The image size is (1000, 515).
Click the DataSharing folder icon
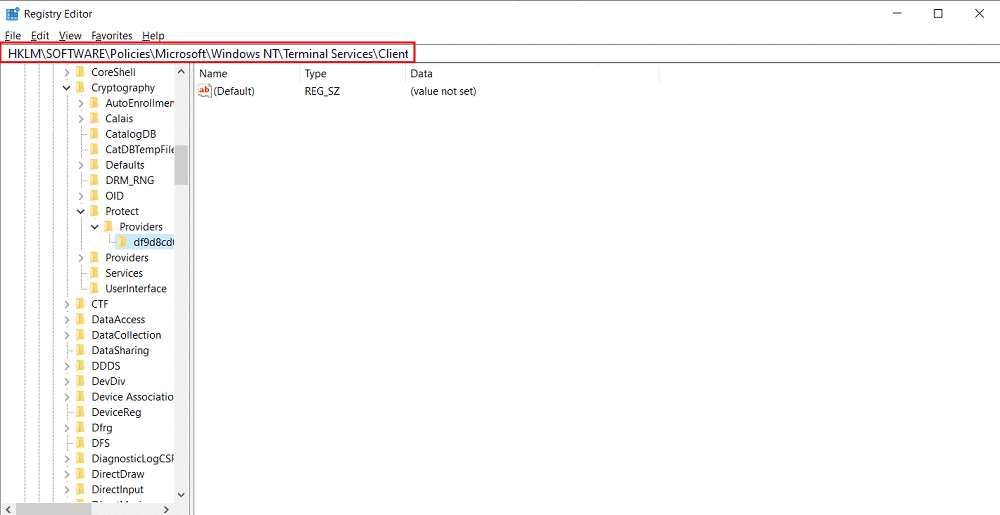tap(80, 351)
